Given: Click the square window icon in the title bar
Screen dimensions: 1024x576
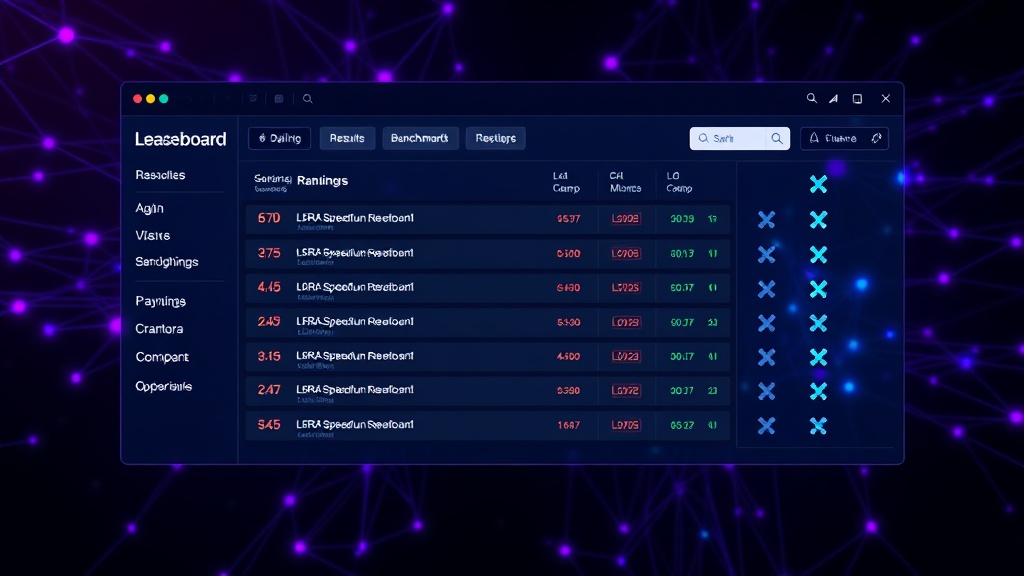Looking at the screenshot, I should point(857,99).
